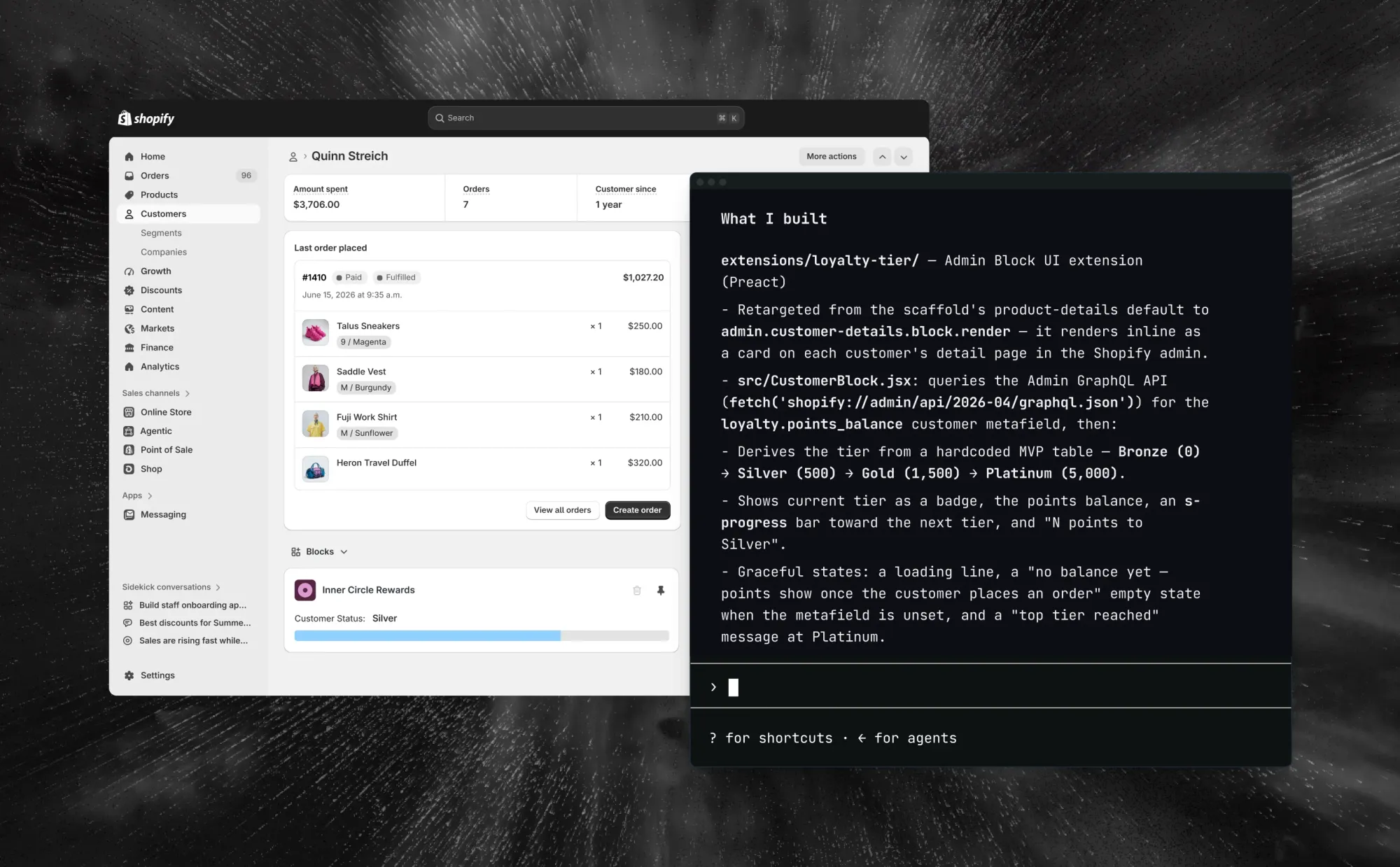
Task: Click the Settings gear icon
Action: [129, 675]
